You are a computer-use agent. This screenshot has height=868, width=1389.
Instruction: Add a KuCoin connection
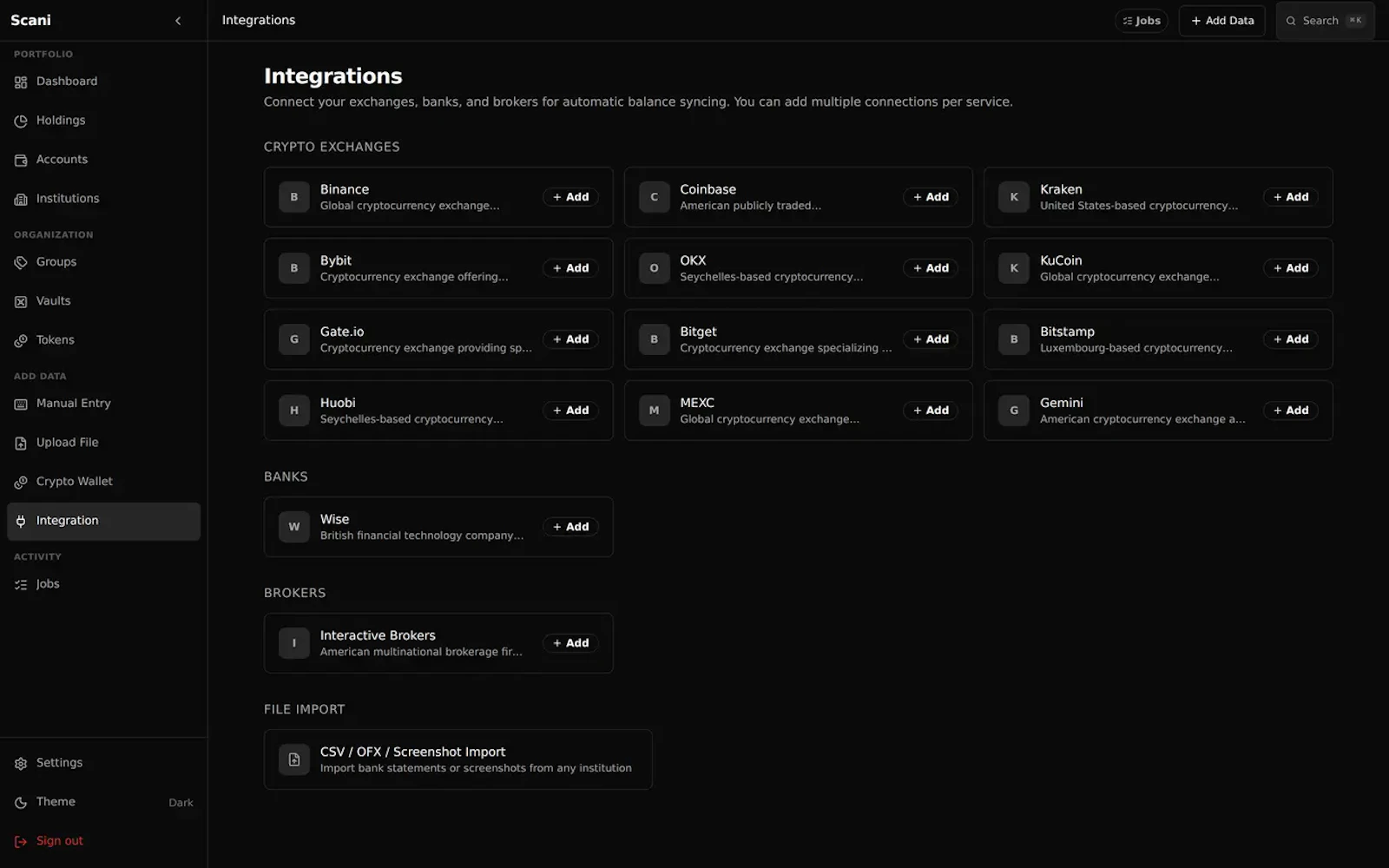point(1291,268)
